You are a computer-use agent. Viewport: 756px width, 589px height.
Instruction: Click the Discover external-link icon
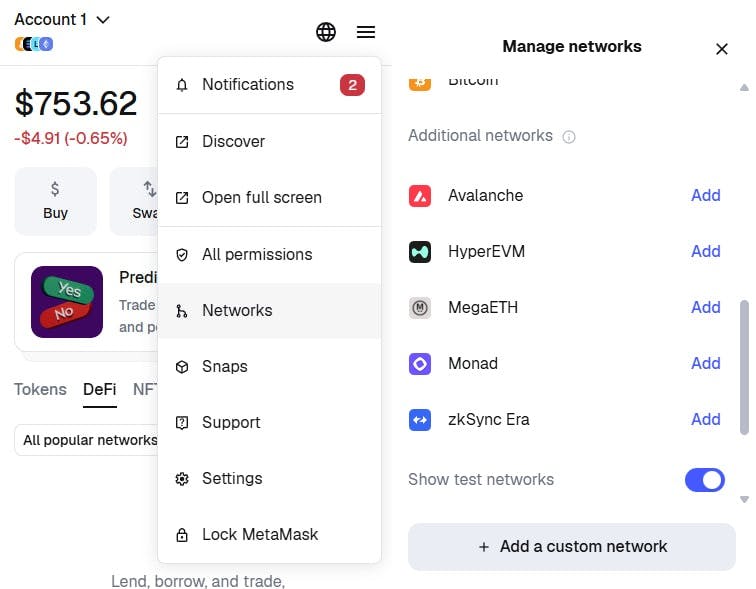point(182,142)
